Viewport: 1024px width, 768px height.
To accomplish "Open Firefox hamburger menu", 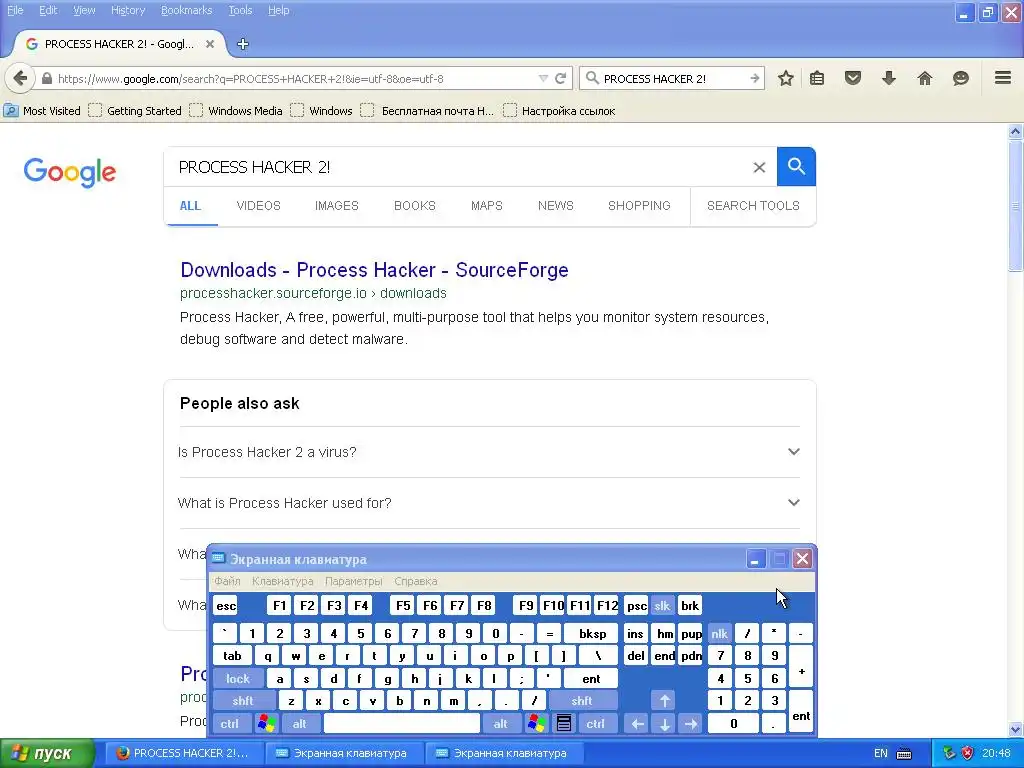I will pos(1003,78).
